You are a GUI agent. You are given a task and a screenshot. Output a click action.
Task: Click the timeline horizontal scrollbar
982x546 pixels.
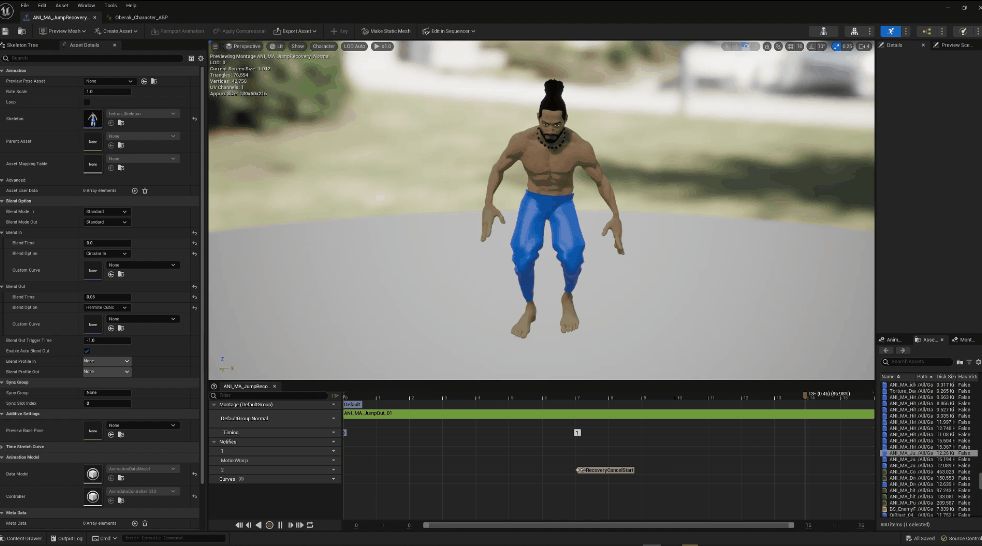[608, 525]
